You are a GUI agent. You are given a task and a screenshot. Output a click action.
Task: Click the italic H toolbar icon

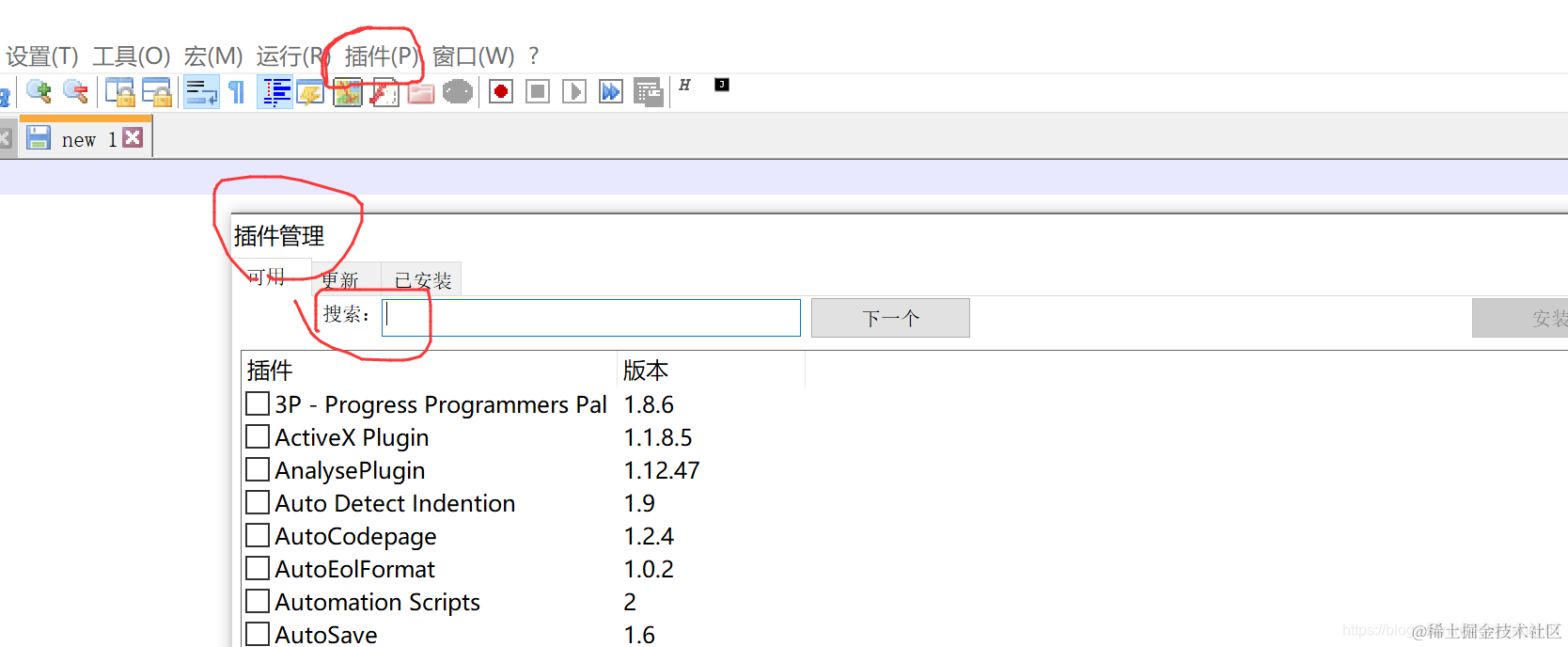684,85
